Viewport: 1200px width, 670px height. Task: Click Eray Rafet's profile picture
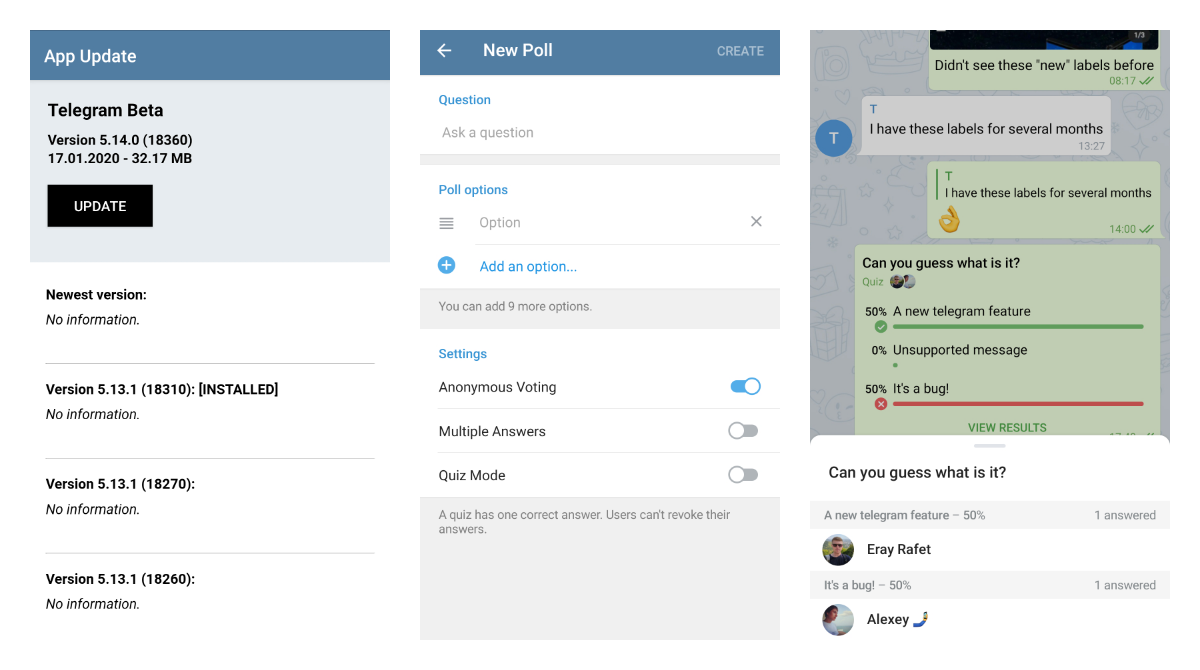838,549
